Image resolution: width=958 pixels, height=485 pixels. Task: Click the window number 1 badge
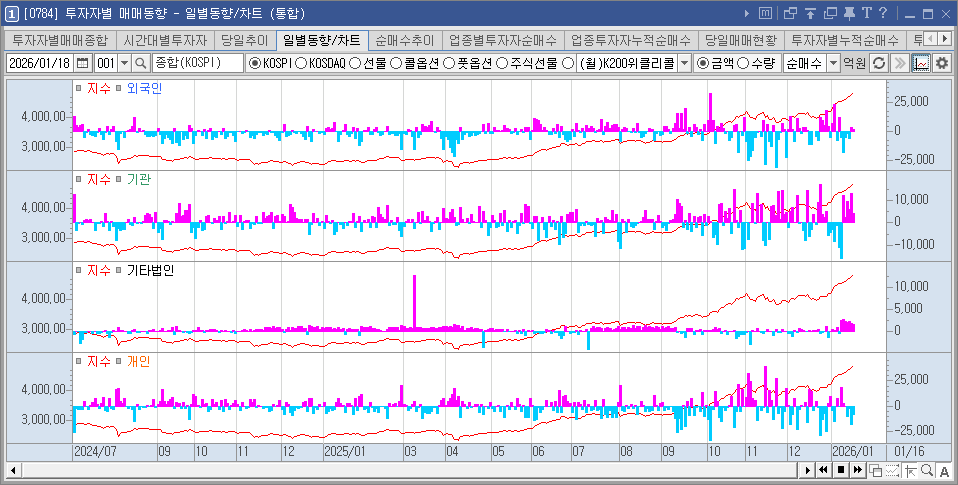click(x=12, y=13)
